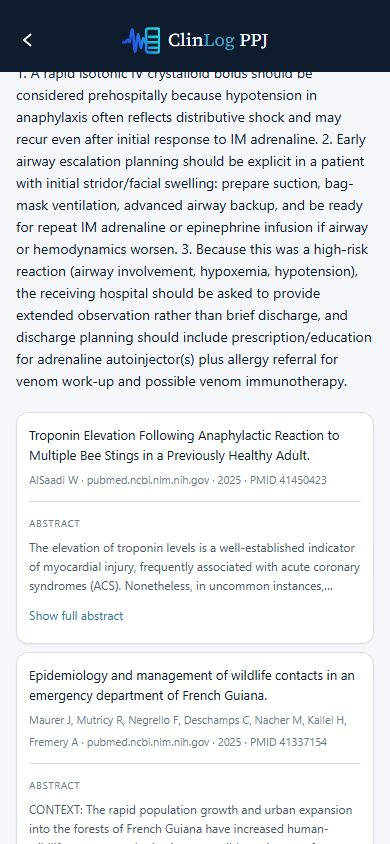Click the ABSTRACT label in Troponin card
Image resolution: width=390 pixels, height=844 pixels.
pos(54,523)
